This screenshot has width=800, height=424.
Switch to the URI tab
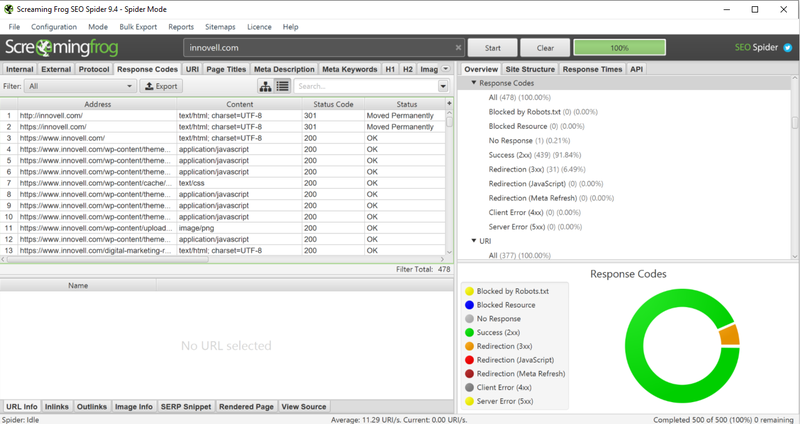(x=192, y=69)
